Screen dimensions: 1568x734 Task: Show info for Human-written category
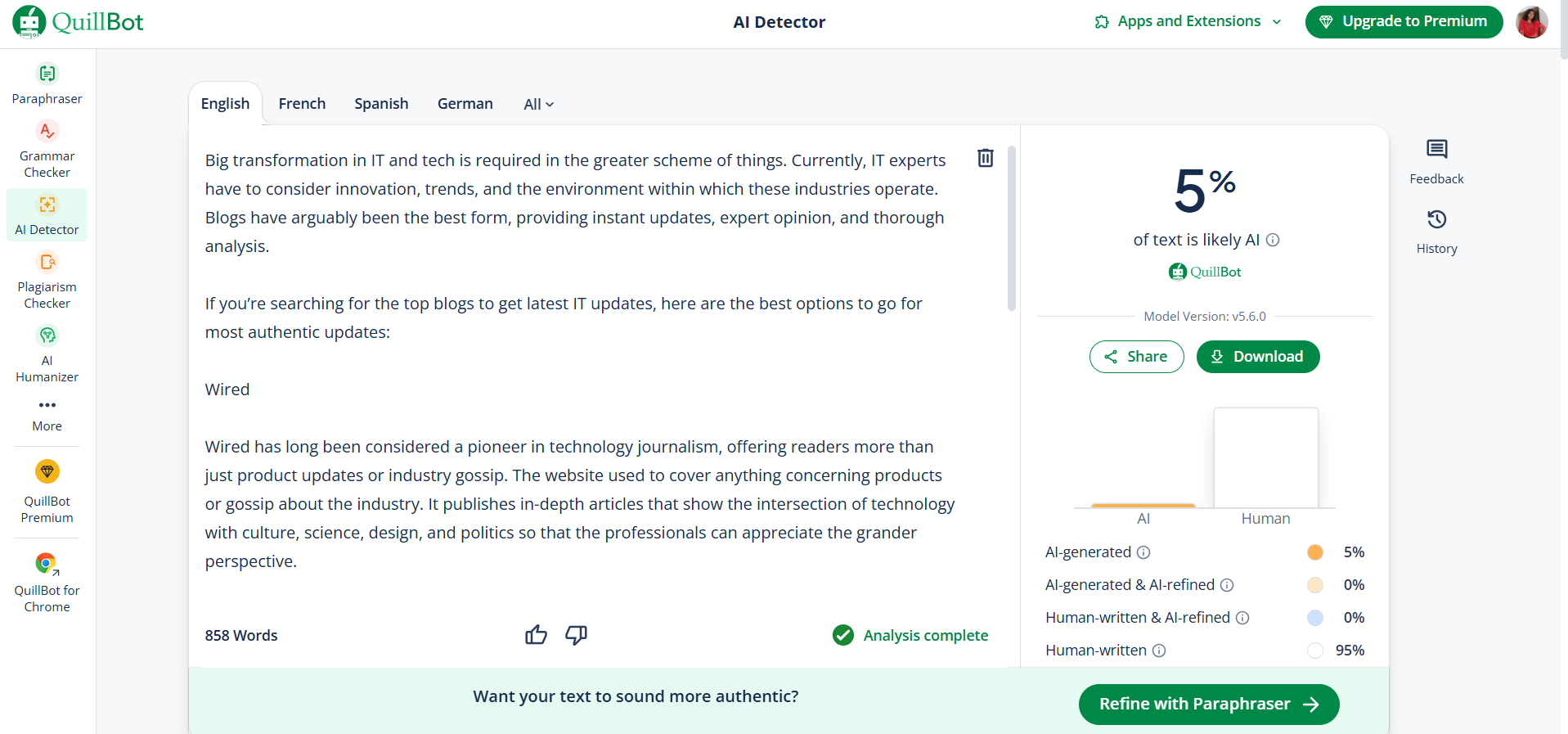[x=1159, y=651]
